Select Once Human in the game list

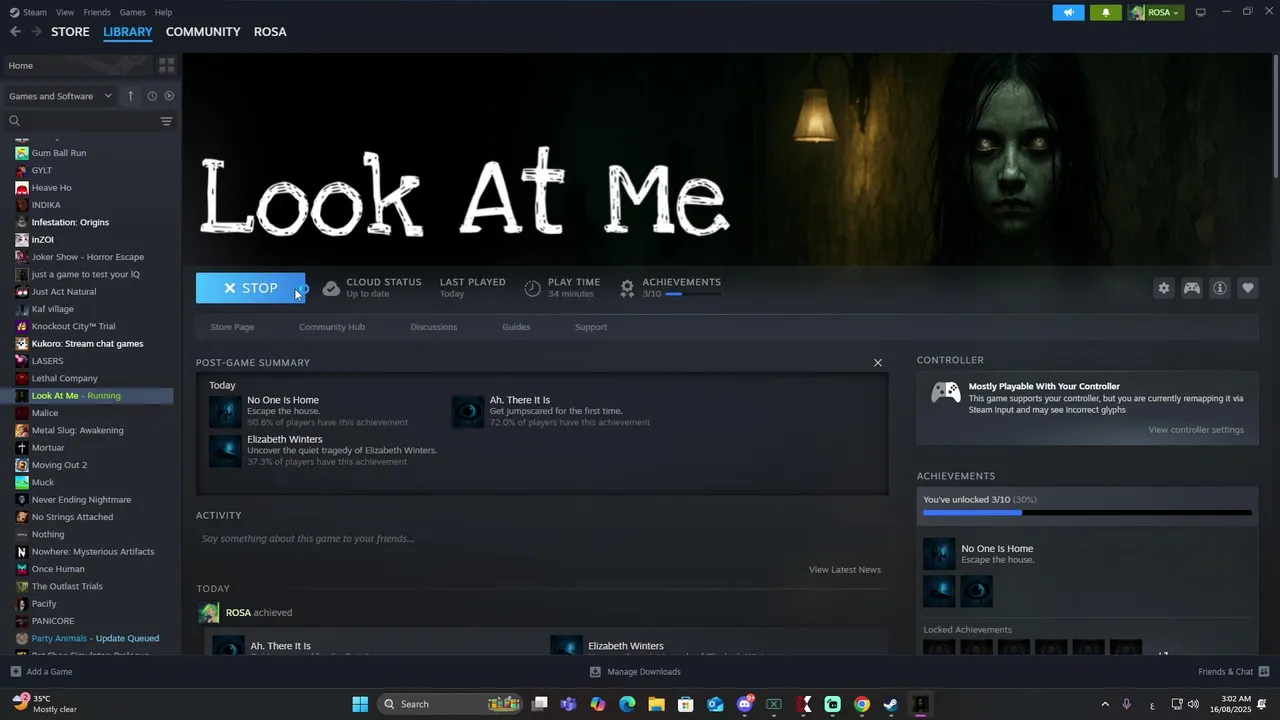pyautogui.click(x=58, y=569)
